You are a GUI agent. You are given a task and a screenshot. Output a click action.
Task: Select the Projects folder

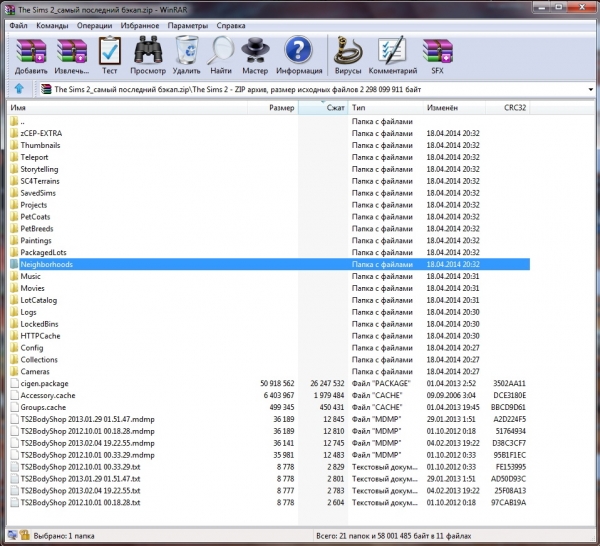point(34,205)
